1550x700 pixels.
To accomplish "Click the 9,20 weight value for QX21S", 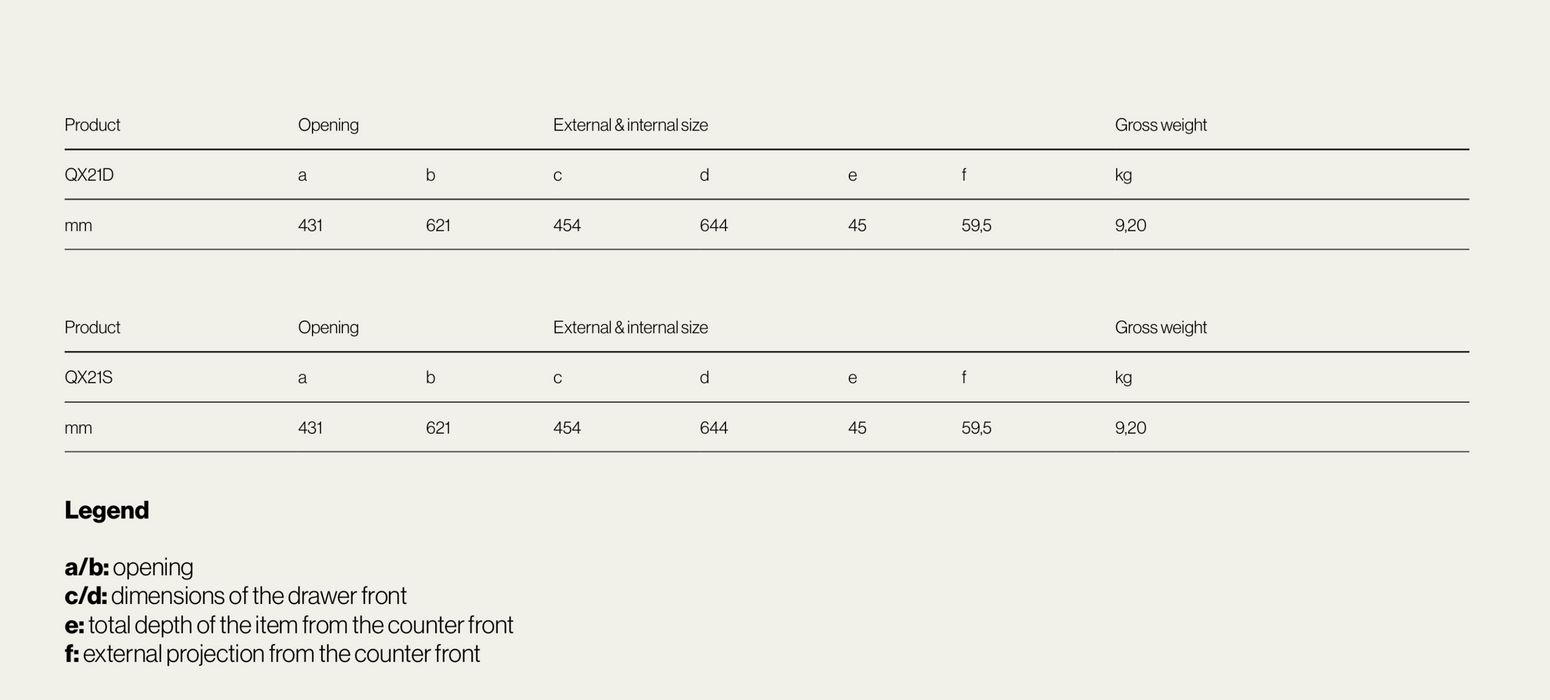I will [x=1130, y=428].
